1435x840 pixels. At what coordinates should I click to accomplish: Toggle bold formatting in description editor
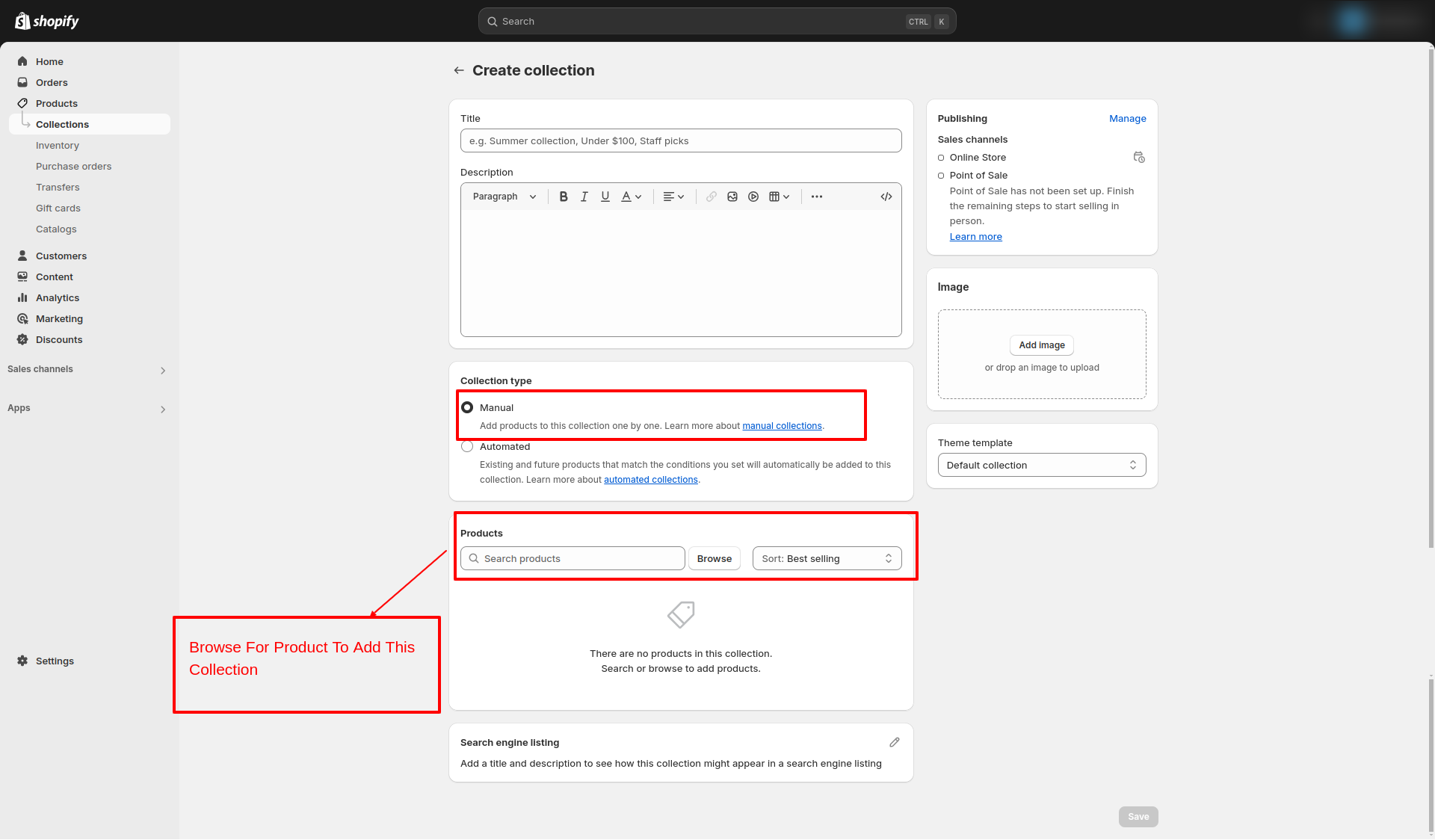point(564,197)
